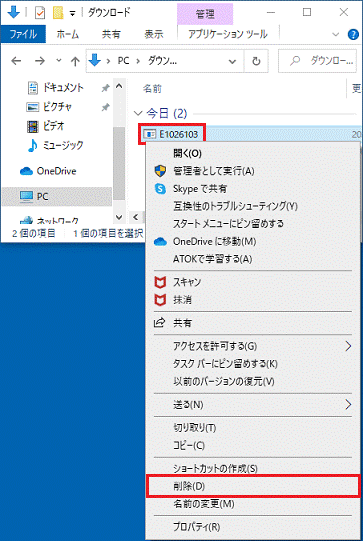Image resolution: width=363 pixels, height=541 pixels.
Task: Expand the address bar history dropdown
Action: (x=232, y=61)
